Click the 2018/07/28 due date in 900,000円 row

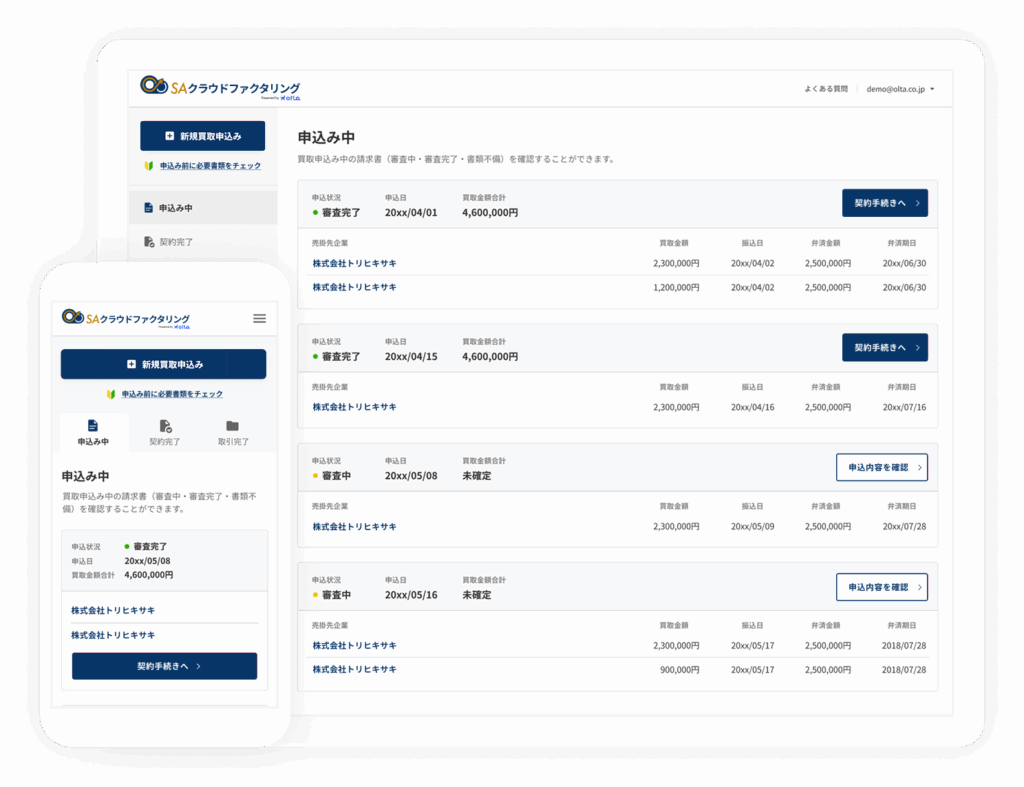pos(904,669)
